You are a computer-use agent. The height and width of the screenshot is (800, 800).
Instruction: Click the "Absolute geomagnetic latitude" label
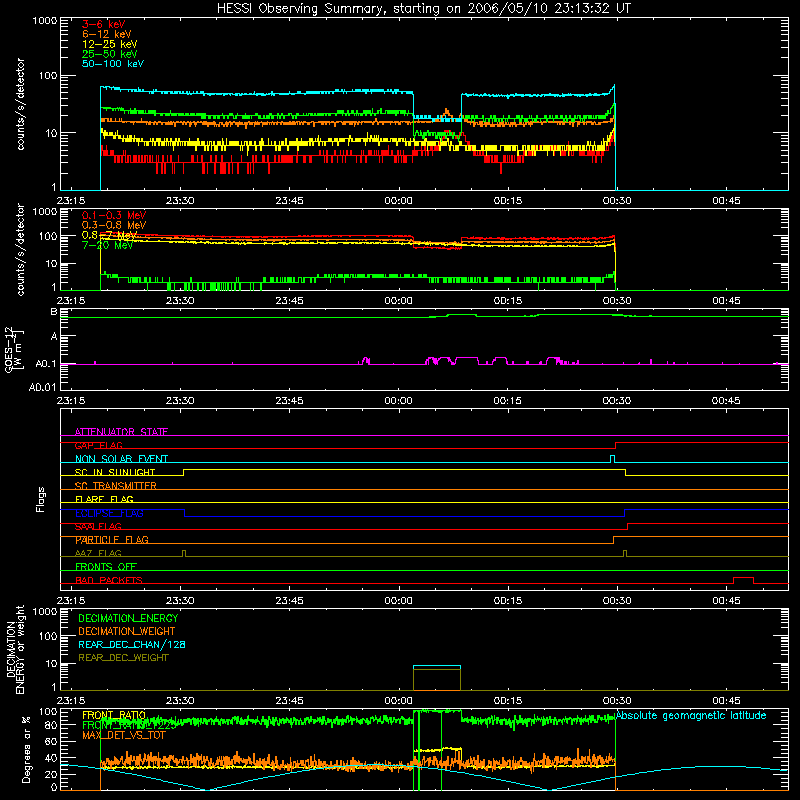pos(691,715)
